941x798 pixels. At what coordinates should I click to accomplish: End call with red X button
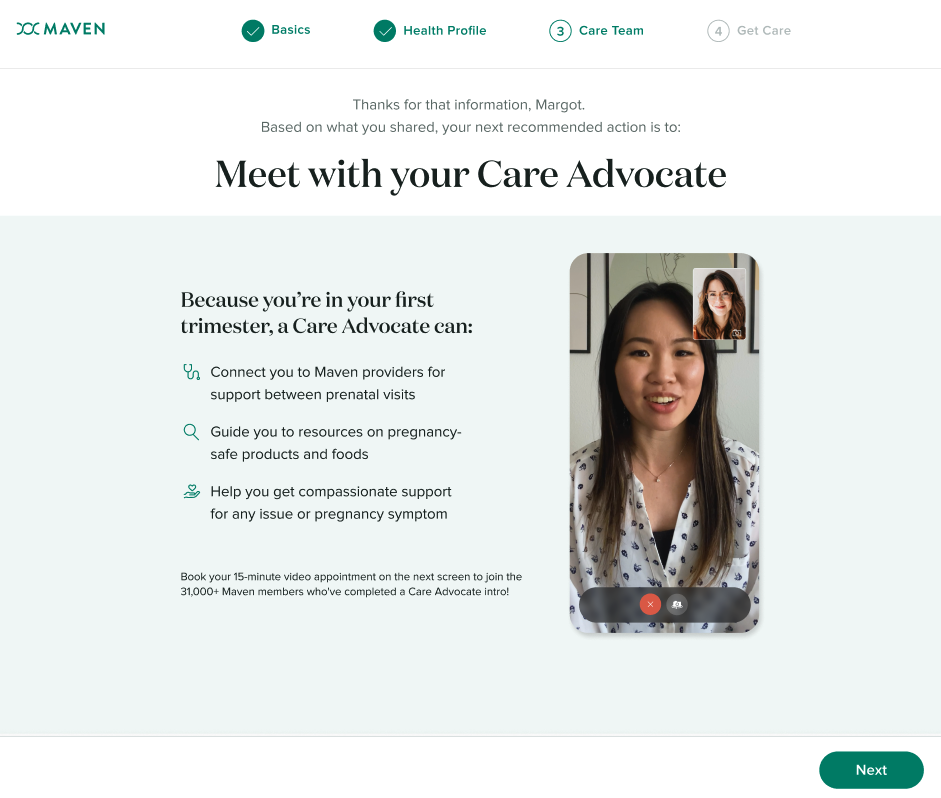[650, 604]
